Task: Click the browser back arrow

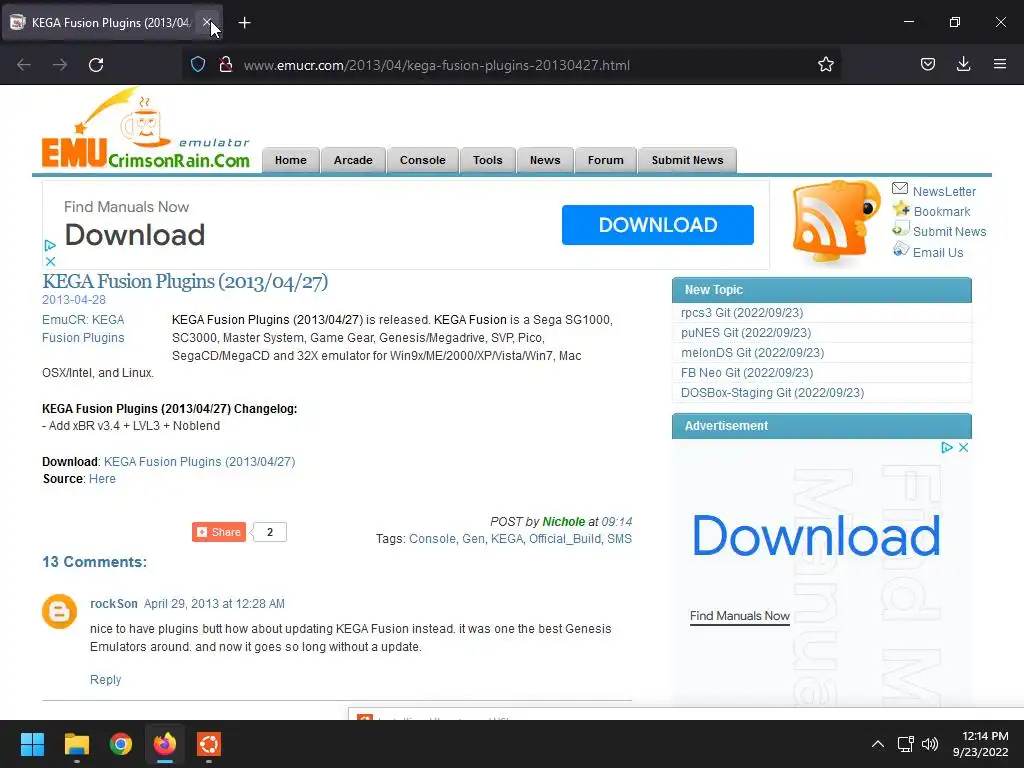Action: click(24, 65)
